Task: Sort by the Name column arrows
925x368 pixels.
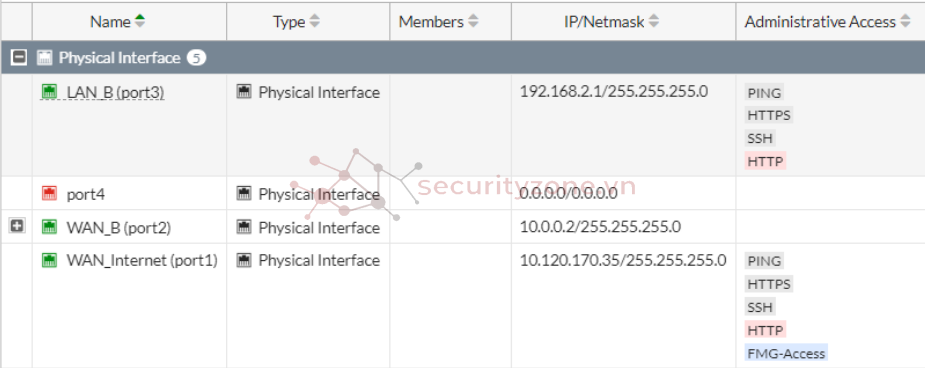Action: point(140,22)
